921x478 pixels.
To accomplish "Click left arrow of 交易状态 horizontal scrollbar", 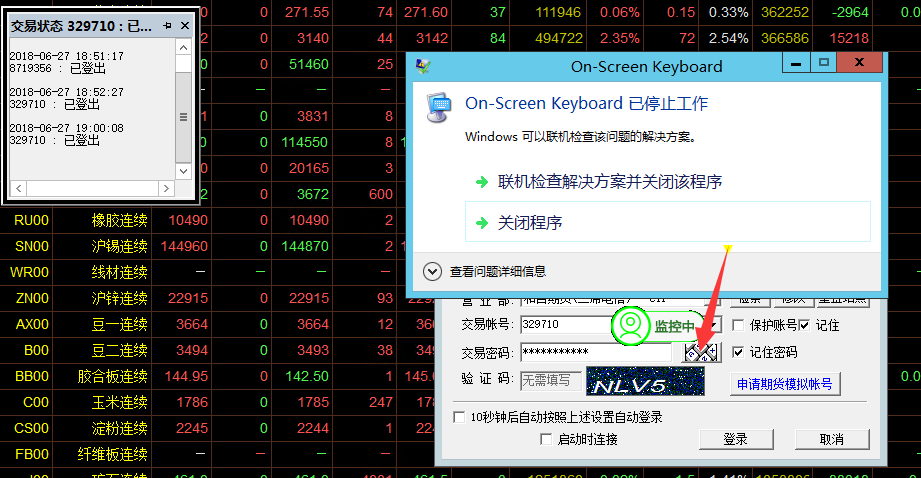I will 18,188.
